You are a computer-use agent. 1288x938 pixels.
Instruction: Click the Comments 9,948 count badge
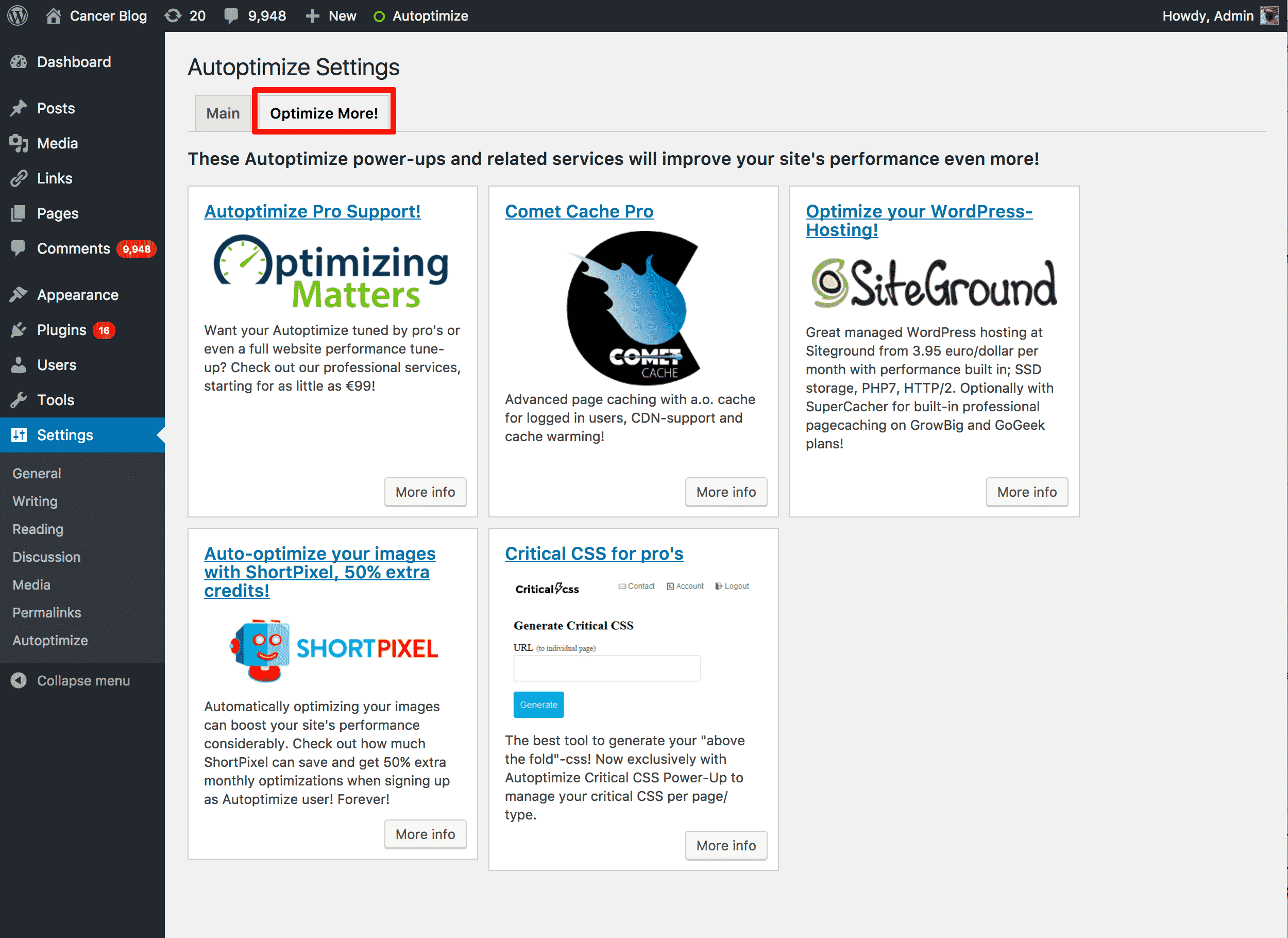click(x=137, y=249)
